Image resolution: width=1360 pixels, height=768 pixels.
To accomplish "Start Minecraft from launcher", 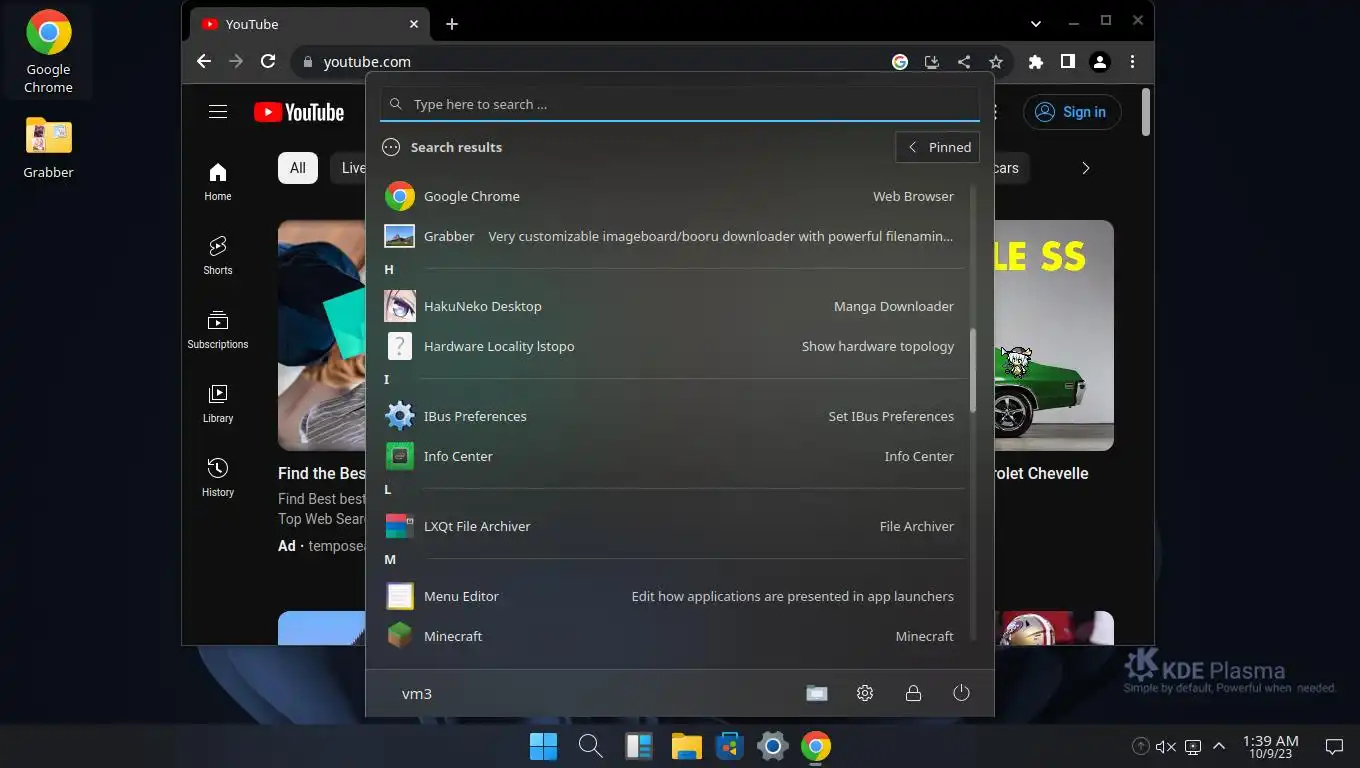I will click(x=669, y=636).
